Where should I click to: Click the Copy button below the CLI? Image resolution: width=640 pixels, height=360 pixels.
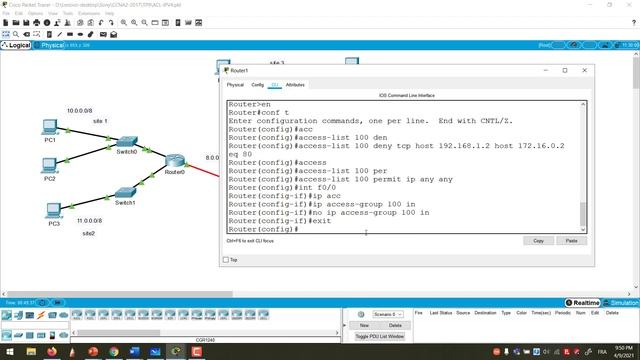pyautogui.click(x=538, y=241)
